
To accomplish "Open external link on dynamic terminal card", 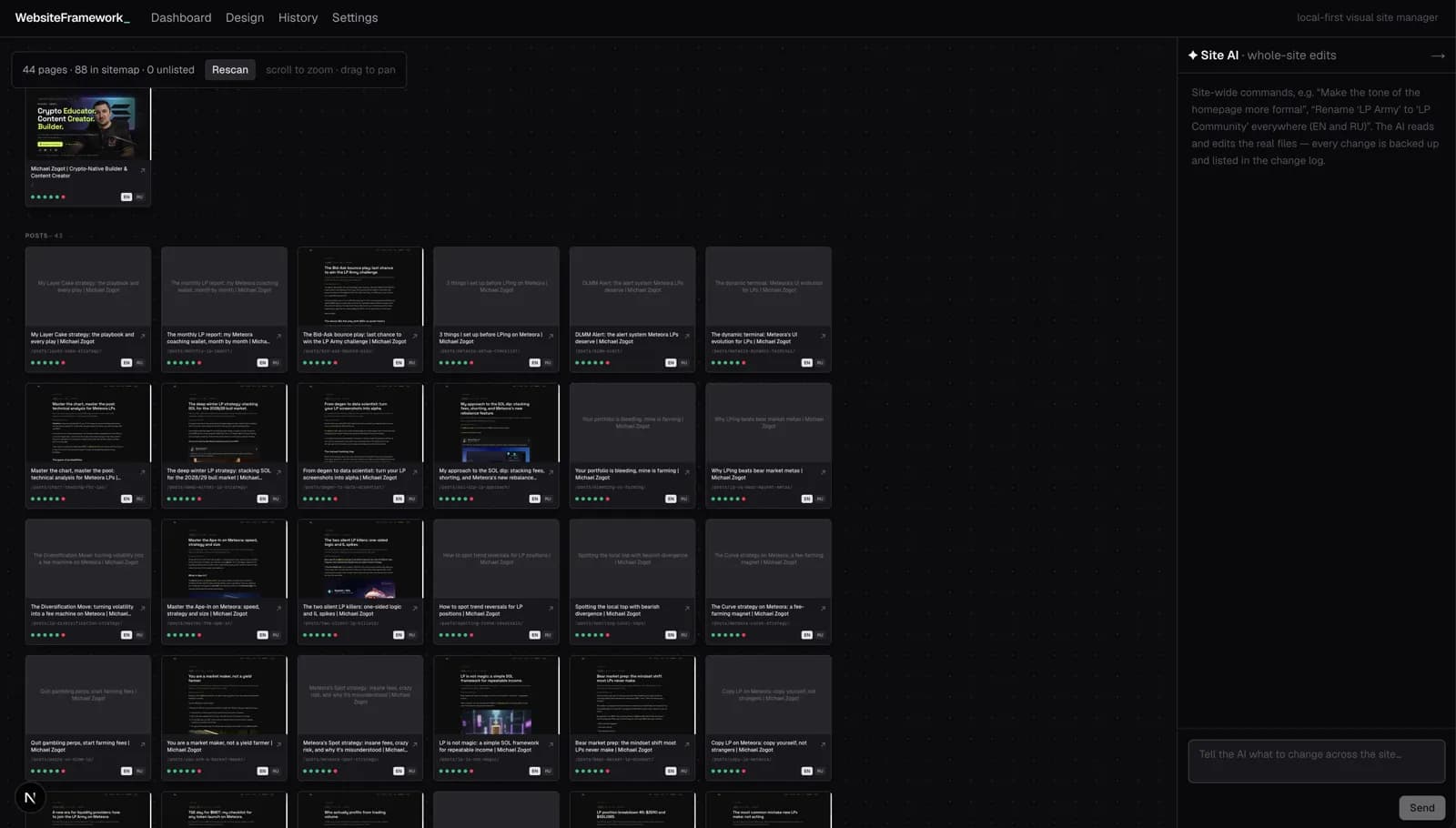I will 823,336.
